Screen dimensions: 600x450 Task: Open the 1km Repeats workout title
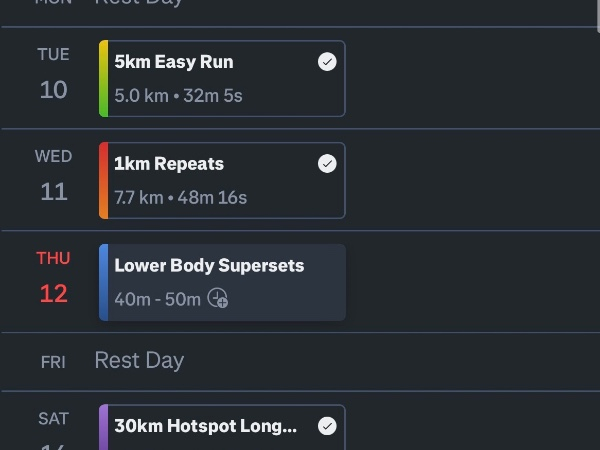[x=169, y=164]
